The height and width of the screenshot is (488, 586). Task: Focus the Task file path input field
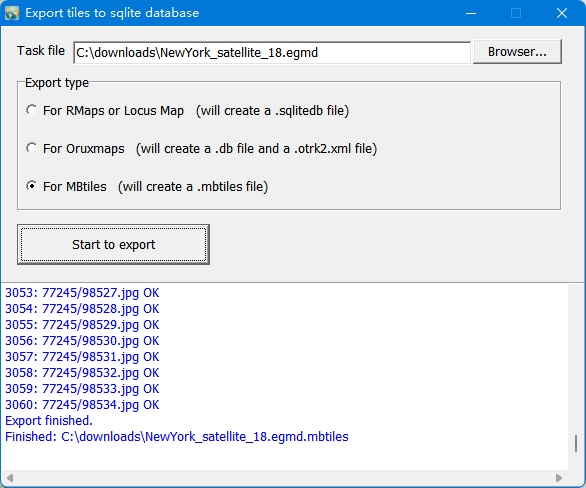[x=272, y=53]
